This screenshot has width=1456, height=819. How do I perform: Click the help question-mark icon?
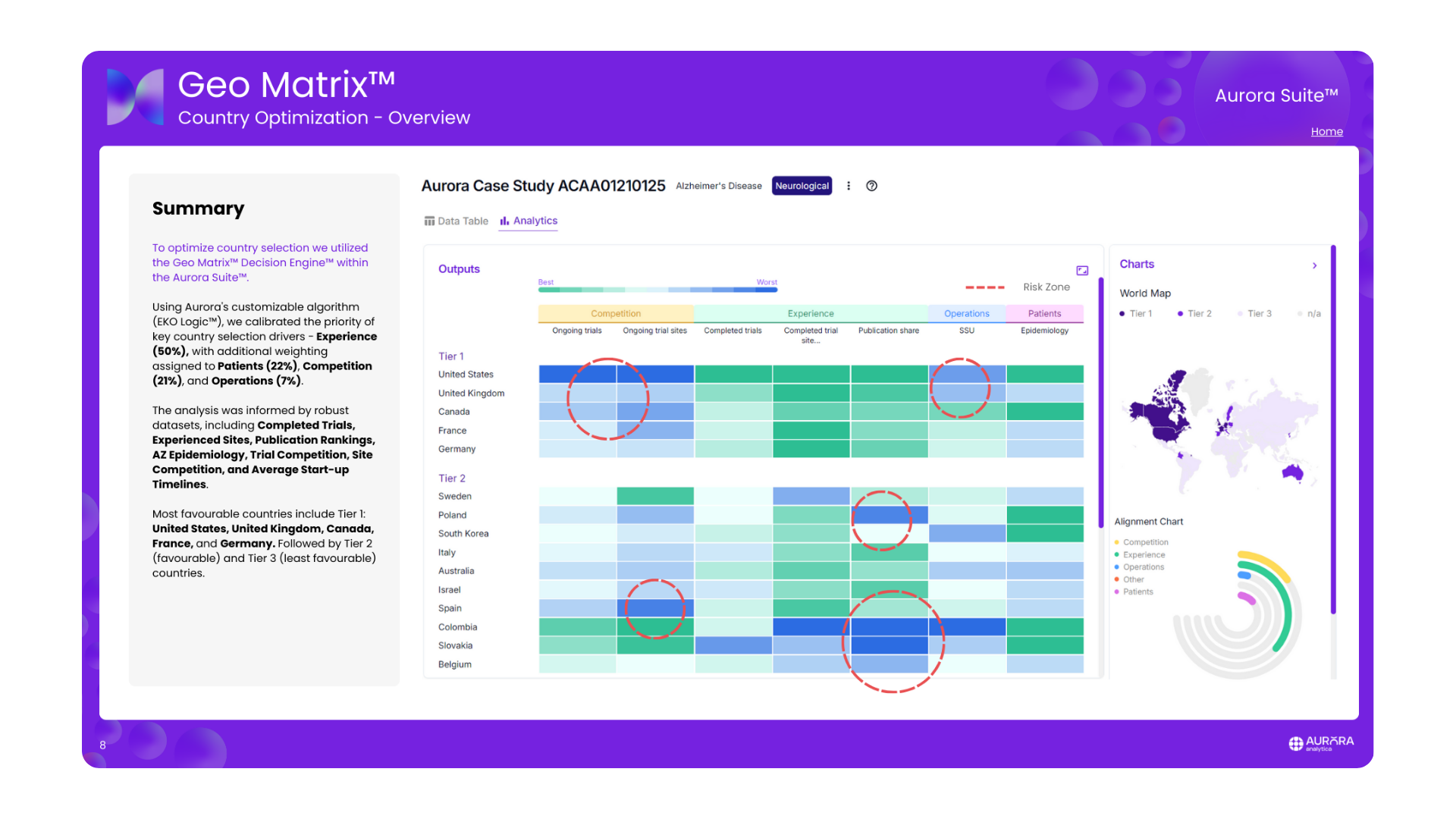[872, 186]
